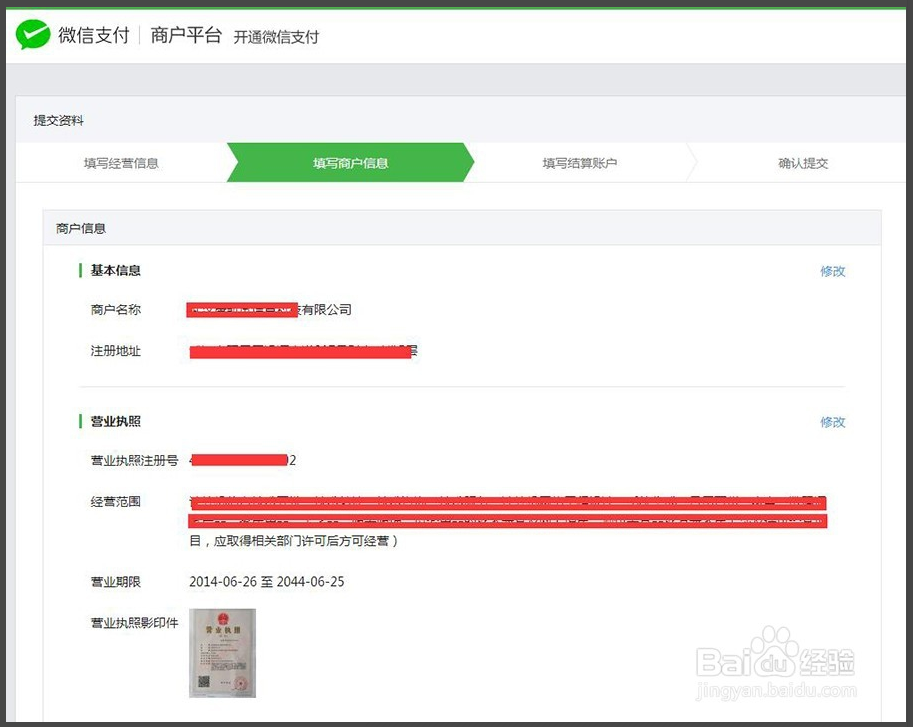This screenshot has height=727, width=913.
Task: Click the redacted 商户名称 company value
Action: pyautogui.click(x=270, y=310)
